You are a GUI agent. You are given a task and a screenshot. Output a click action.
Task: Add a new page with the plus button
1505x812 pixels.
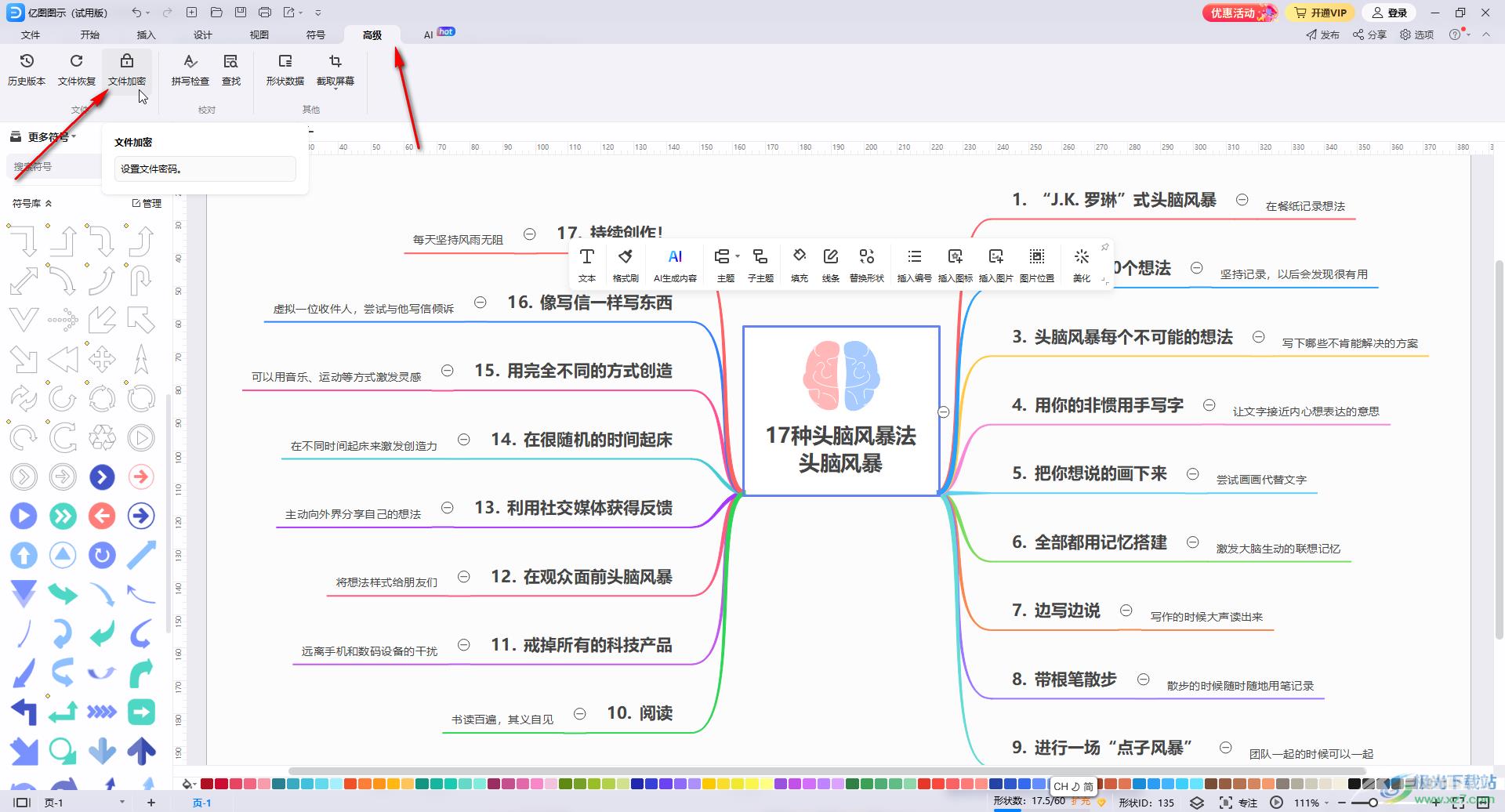tap(151, 803)
